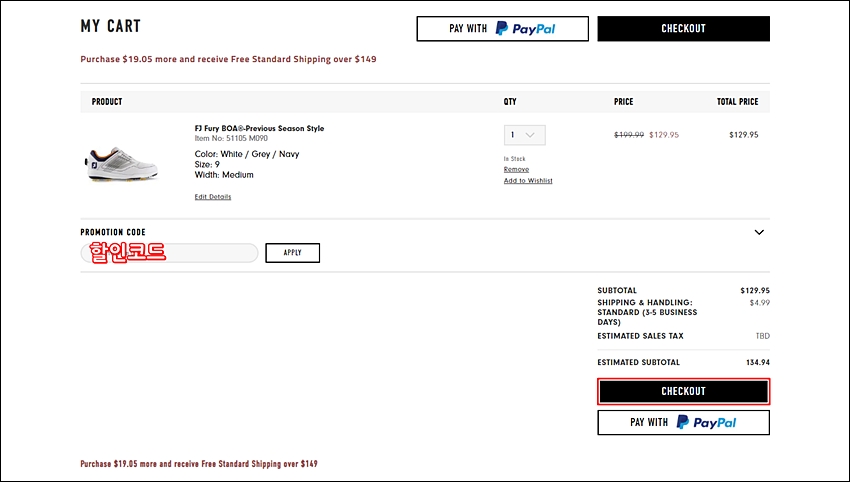Screen dimensions: 850x482
Task: Click the Color: White / Grey / Navy text
Action: (247, 154)
